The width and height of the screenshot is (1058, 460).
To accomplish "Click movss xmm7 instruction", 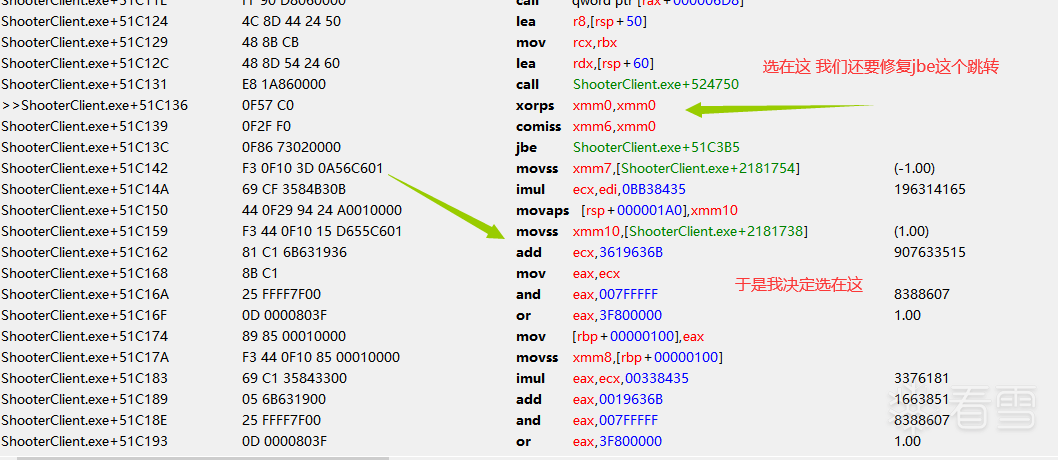I will coord(658,168).
